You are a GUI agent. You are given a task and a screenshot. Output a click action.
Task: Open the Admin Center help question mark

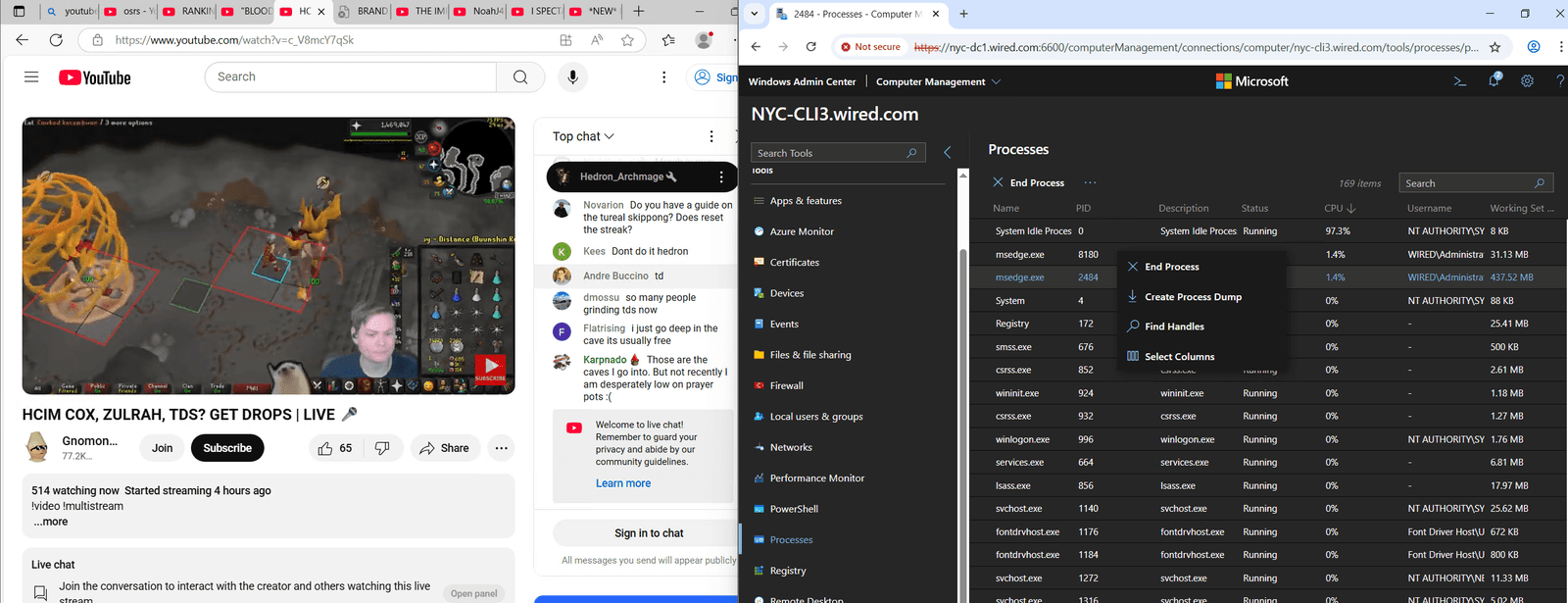coord(1559,81)
